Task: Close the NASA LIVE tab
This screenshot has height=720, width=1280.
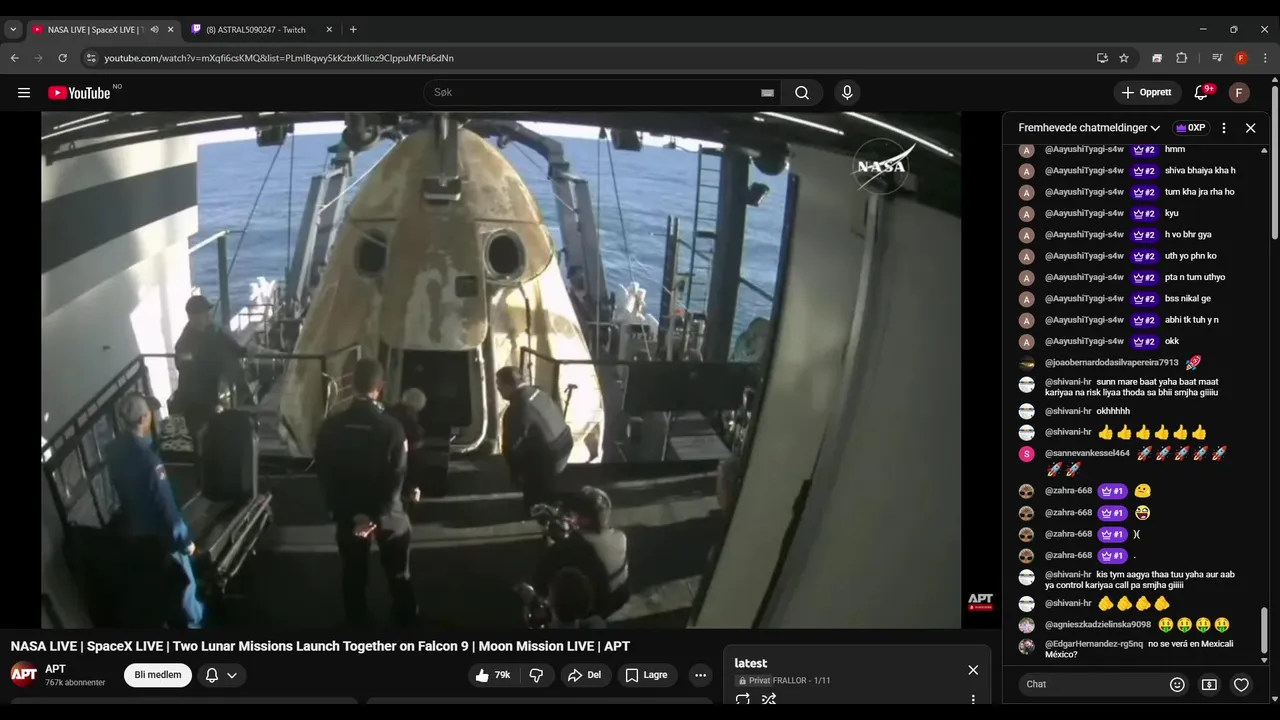Action: click(170, 30)
